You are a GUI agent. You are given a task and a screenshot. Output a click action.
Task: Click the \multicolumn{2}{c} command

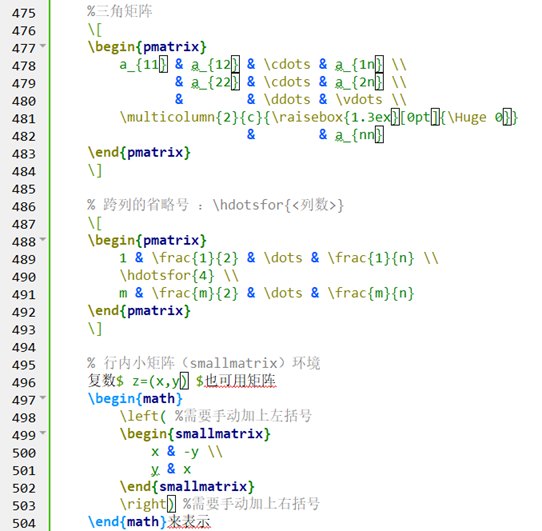[191, 118]
